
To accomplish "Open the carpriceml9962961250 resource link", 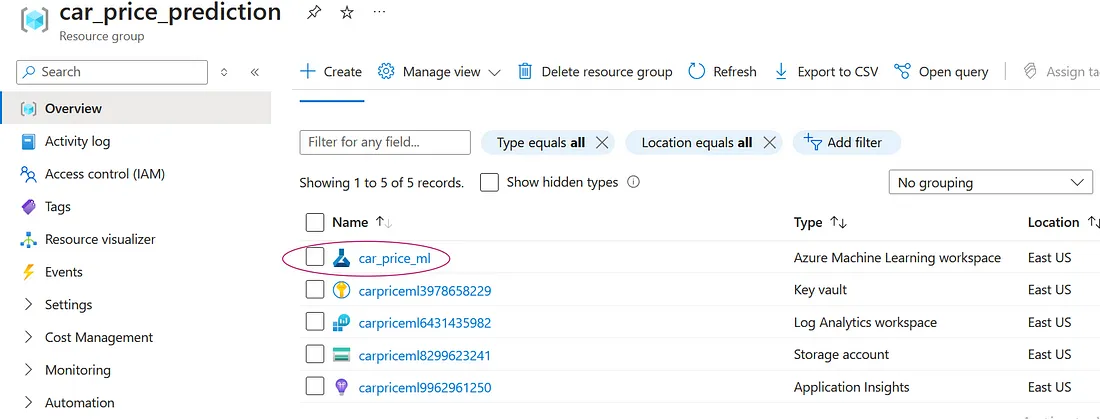I will coord(424,387).
